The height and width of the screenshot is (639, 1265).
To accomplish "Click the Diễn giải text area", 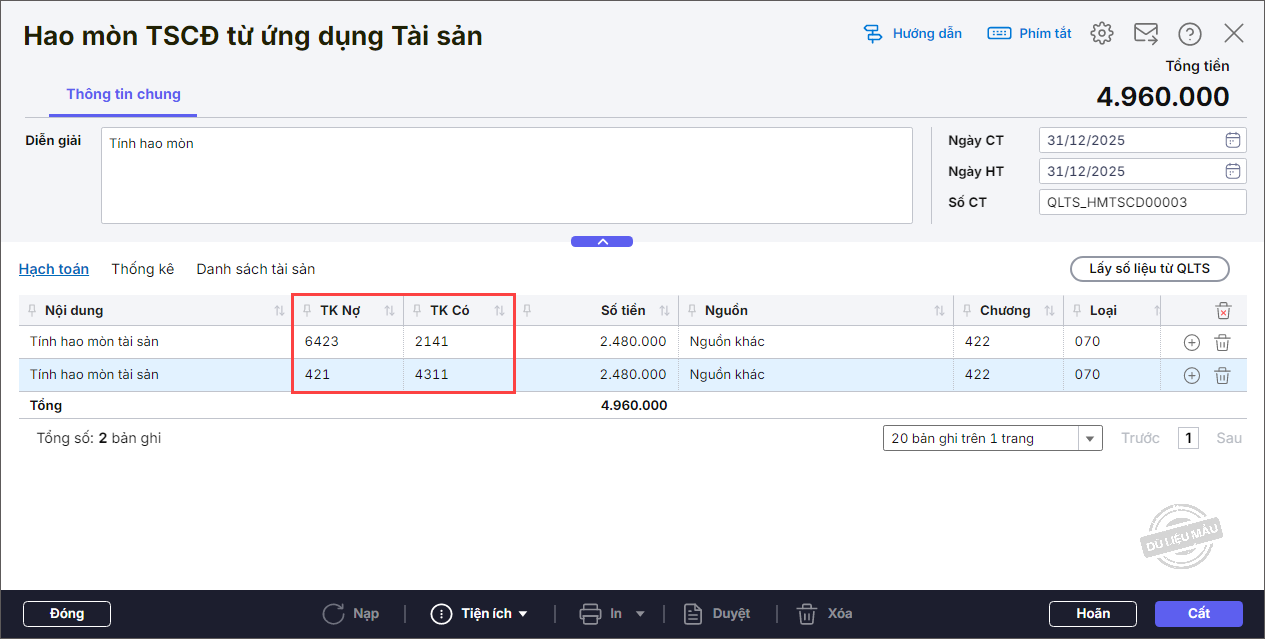I will 507,175.
